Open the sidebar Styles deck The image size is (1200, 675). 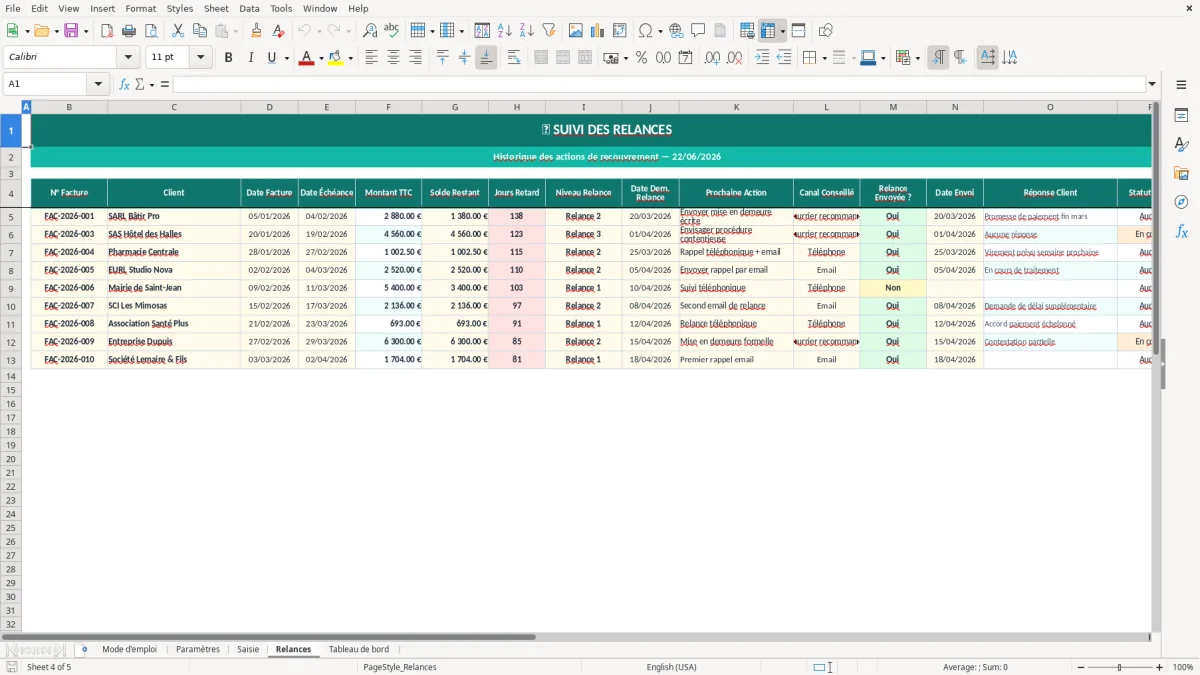(1181, 145)
